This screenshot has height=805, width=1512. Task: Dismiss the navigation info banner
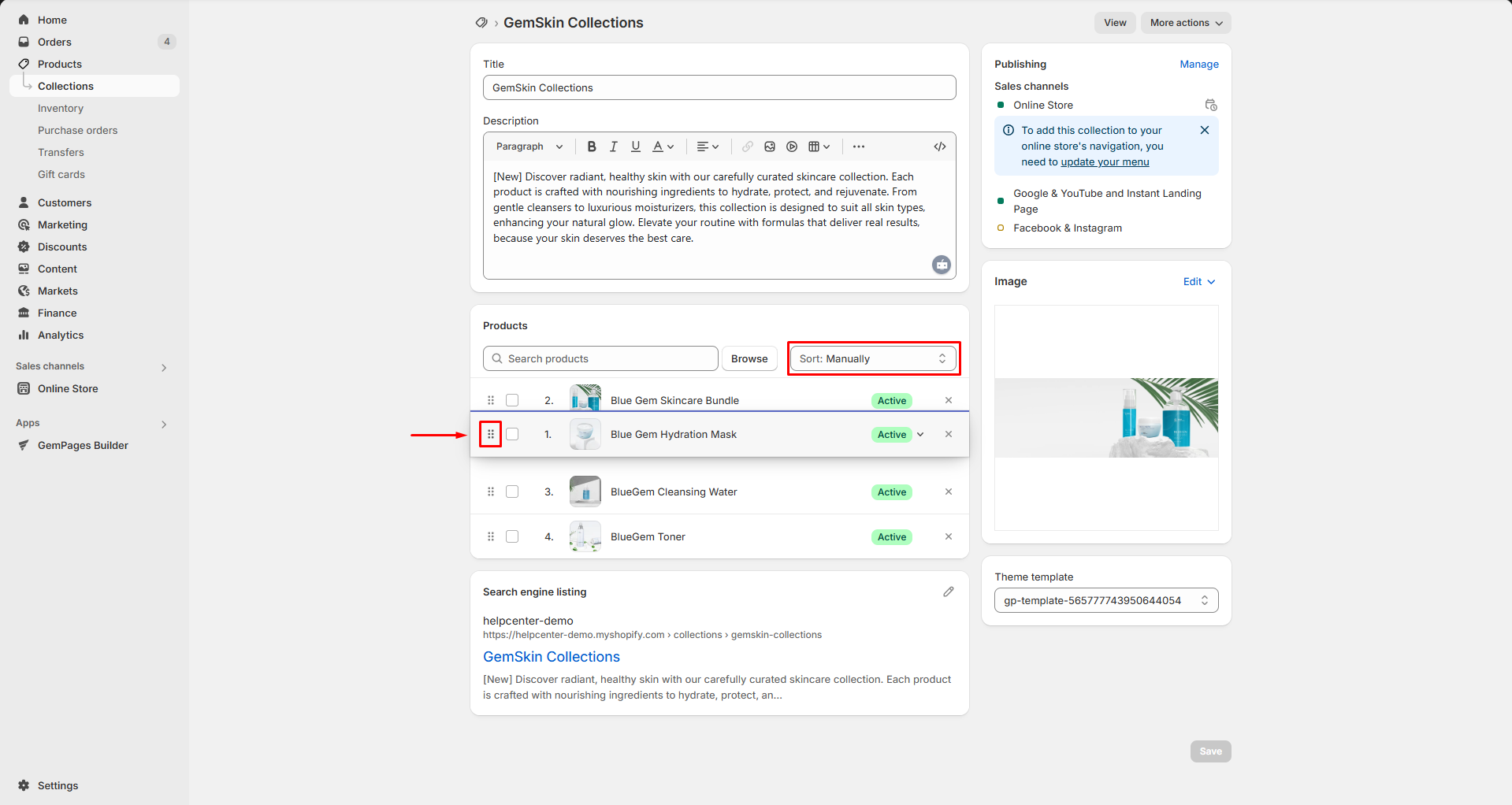(x=1205, y=130)
